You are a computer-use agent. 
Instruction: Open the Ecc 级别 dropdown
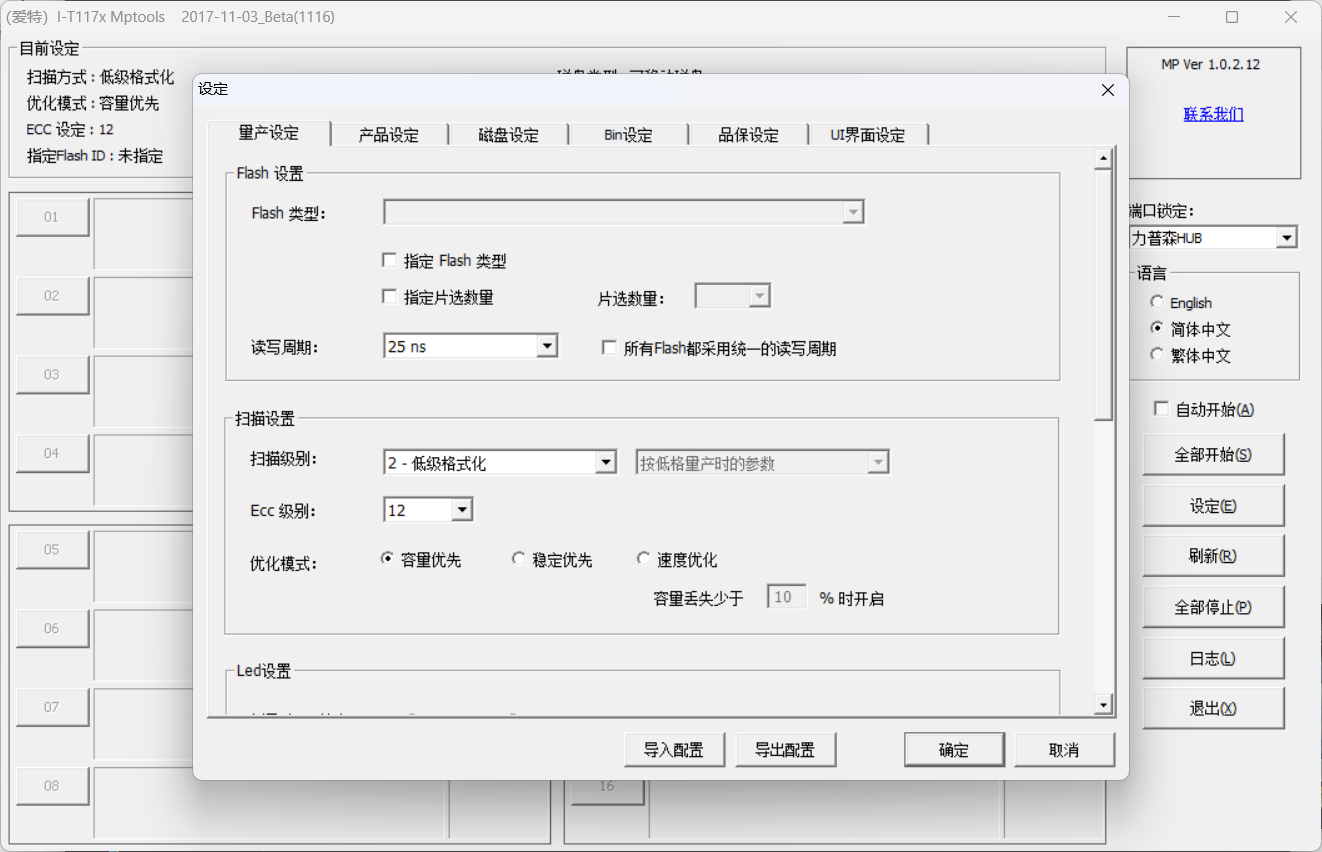[x=461, y=509]
